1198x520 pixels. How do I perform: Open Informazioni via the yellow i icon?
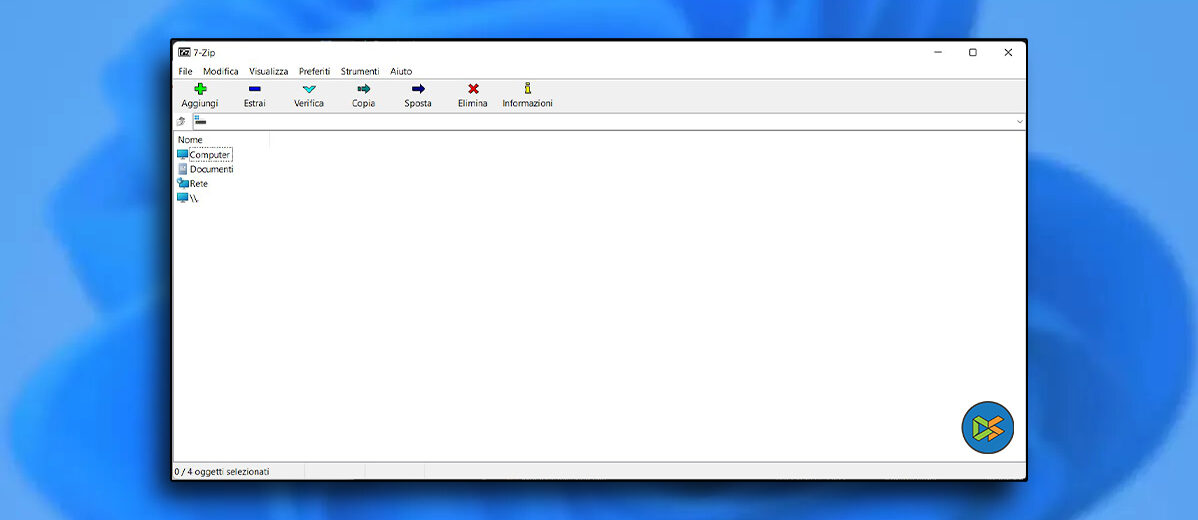coord(527,88)
